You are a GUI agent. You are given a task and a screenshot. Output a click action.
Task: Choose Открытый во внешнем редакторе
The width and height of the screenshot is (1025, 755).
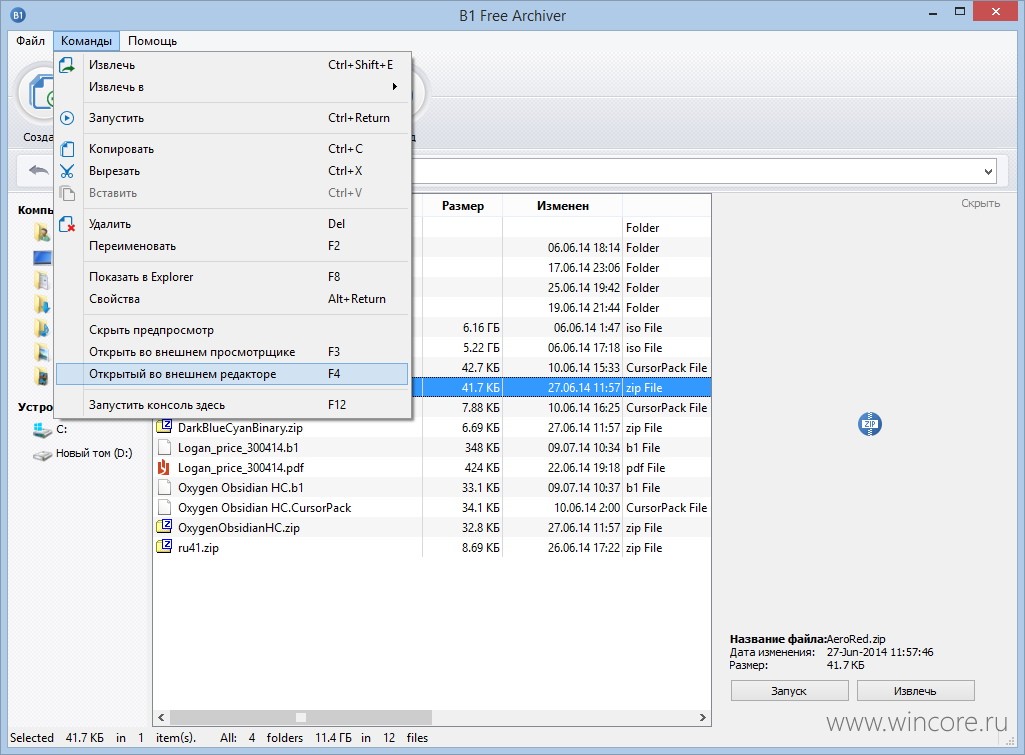(232, 374)
